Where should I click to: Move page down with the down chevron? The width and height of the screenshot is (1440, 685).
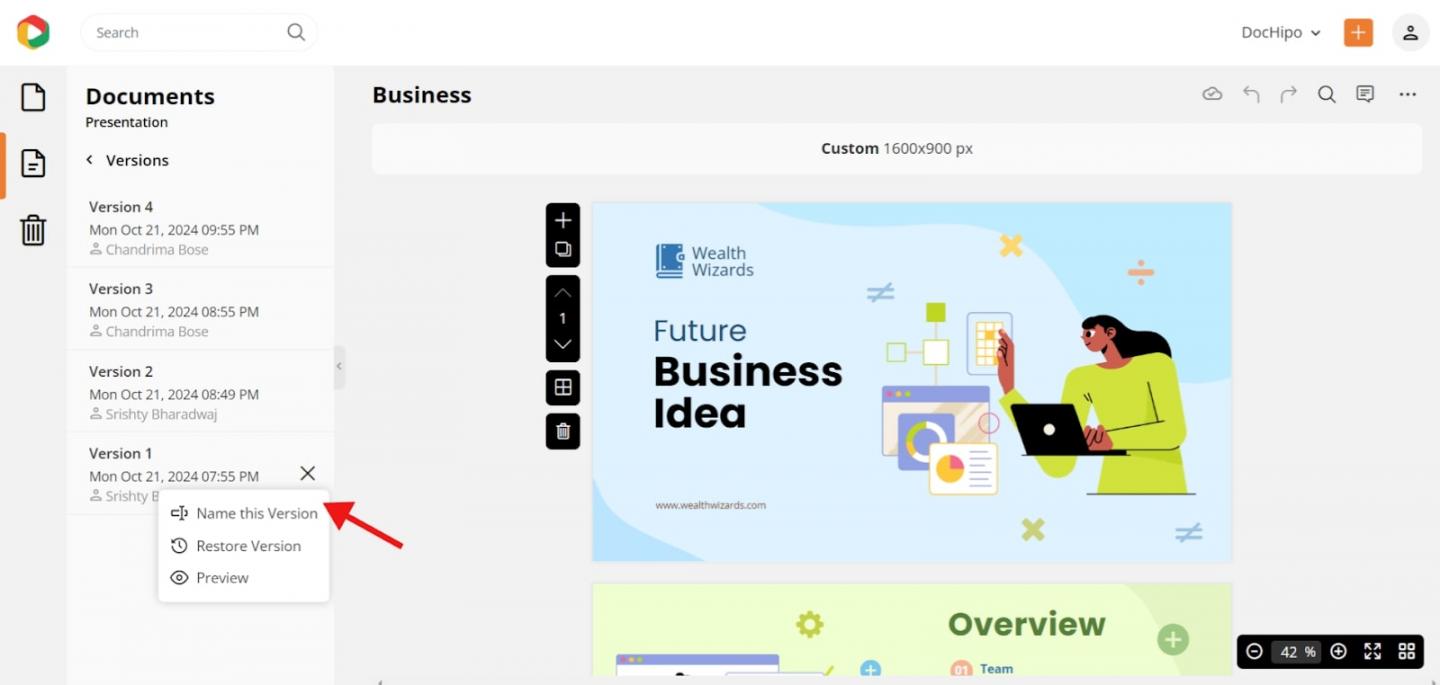click(x=563, y=344)
